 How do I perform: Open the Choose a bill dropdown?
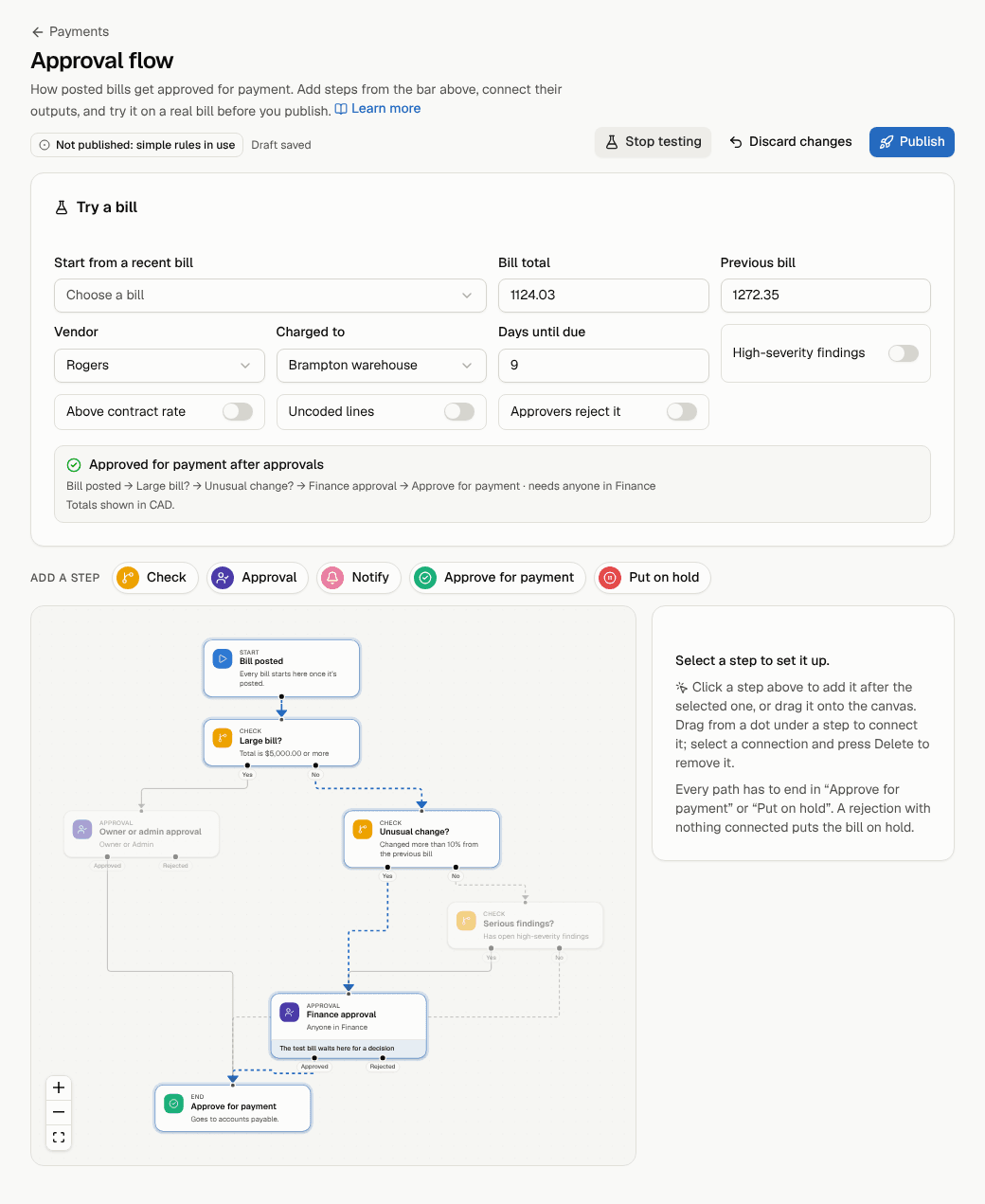tap(270, 296)
